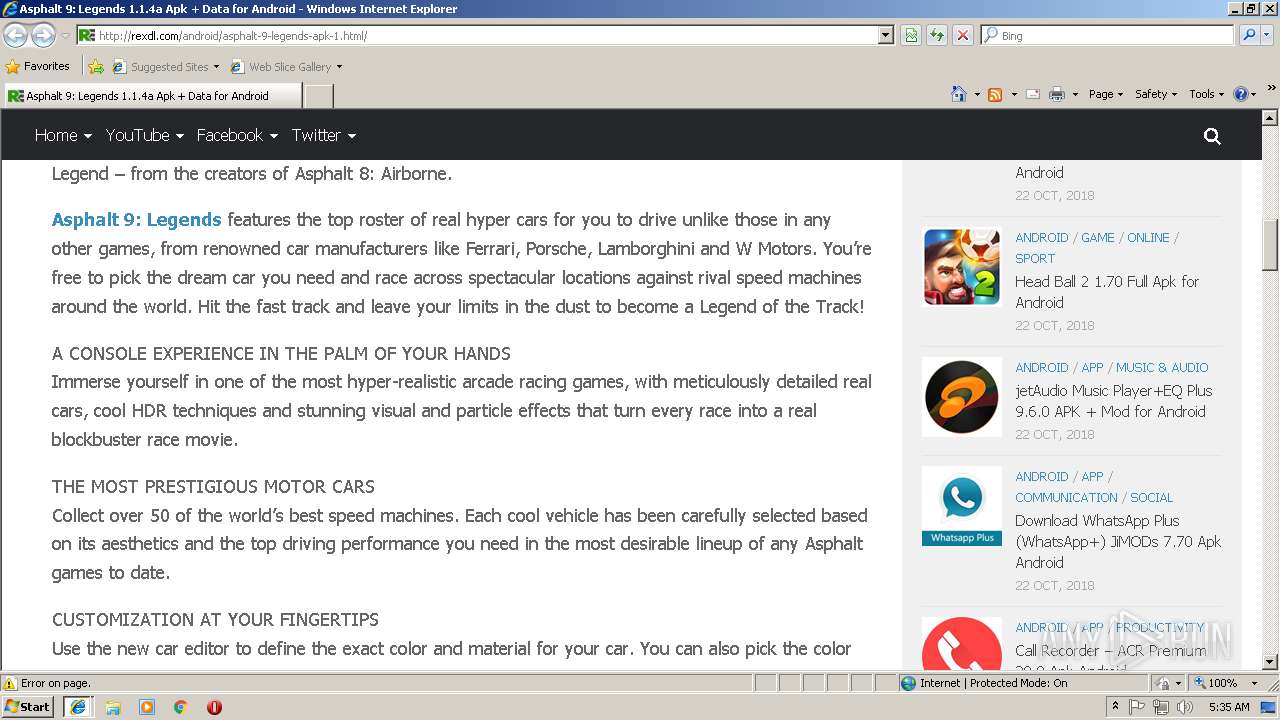The width and height of the screenshot is (1280, 720).
Task: Click the green Refresh icon
Action: tap(937, 35)
